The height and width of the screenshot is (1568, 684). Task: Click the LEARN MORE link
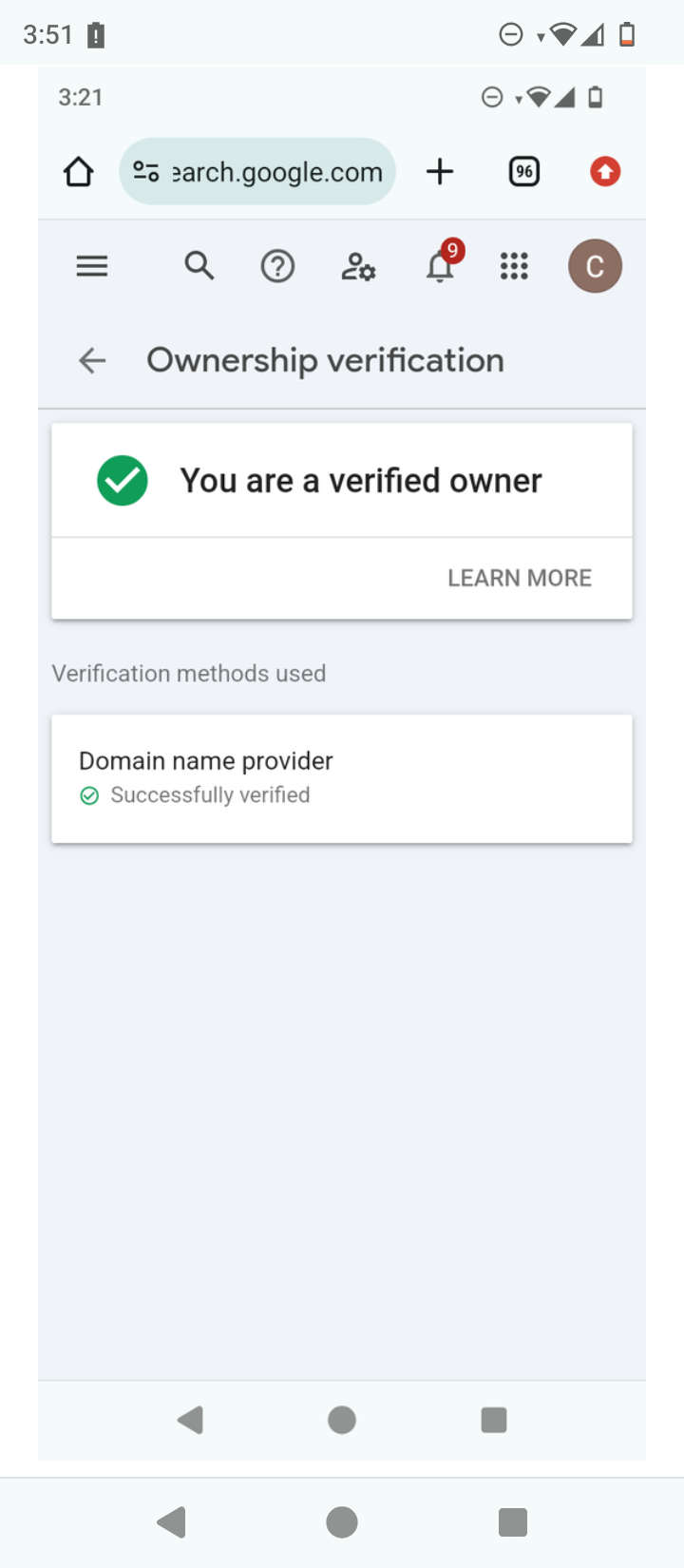click(520, 578)
